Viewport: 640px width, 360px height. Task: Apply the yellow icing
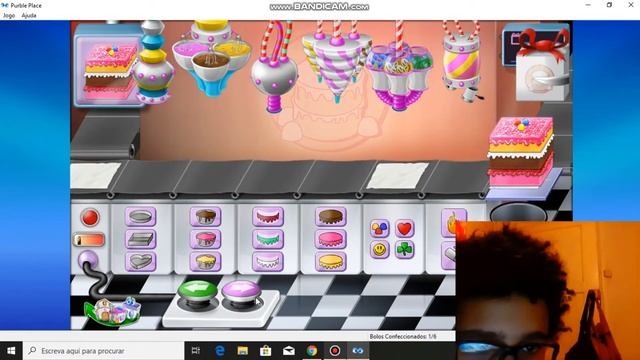tap(331, 262)
